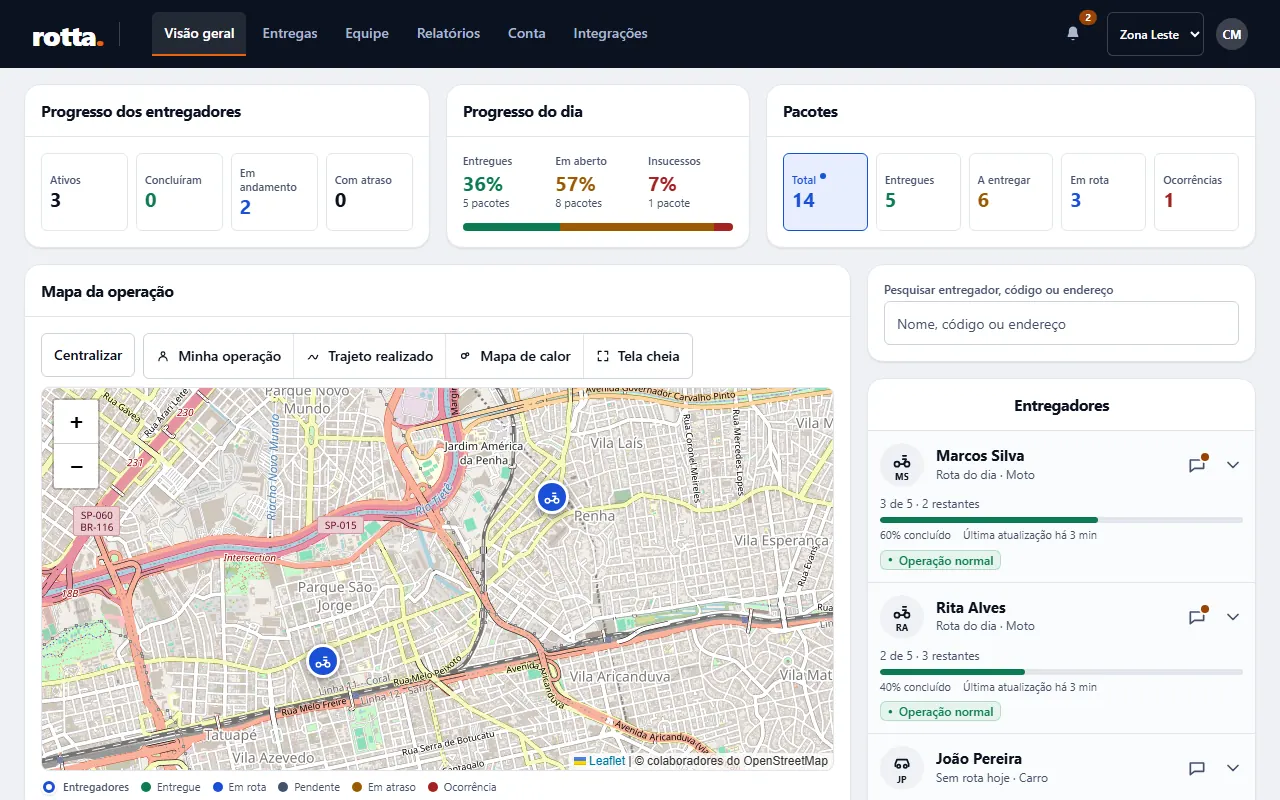Select the Entregues packages filter card

pos(918,192)
